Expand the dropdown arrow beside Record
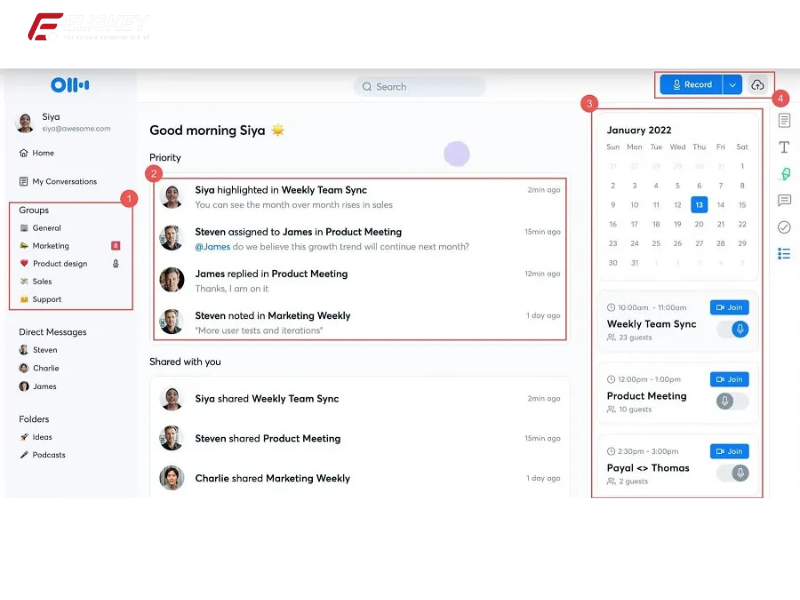The width and height of the screenshot is (800, 600). click(x=732, y=85)
